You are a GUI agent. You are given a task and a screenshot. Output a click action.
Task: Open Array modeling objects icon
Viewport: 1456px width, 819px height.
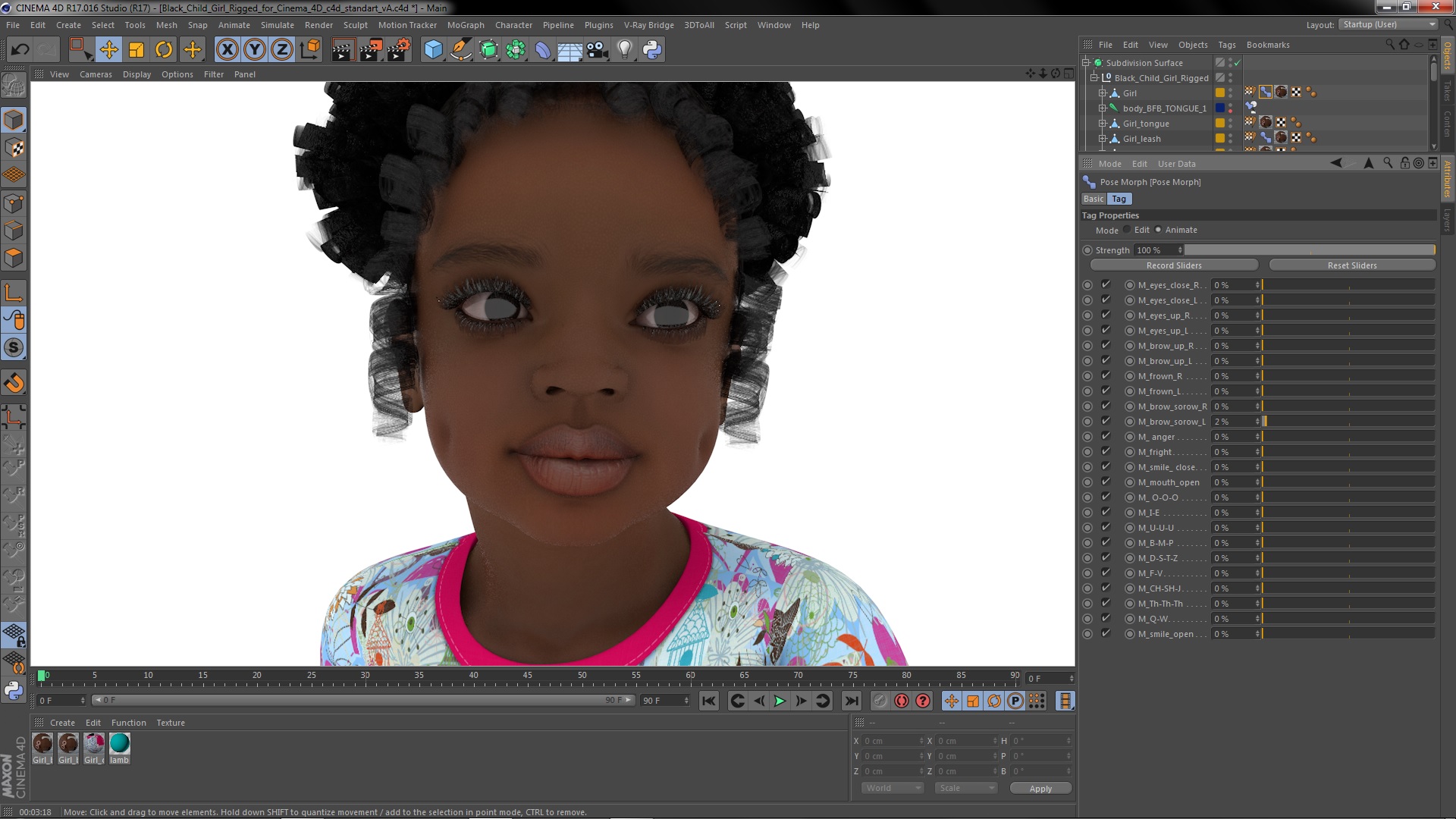pyautogui.click(x=516, y=50)
